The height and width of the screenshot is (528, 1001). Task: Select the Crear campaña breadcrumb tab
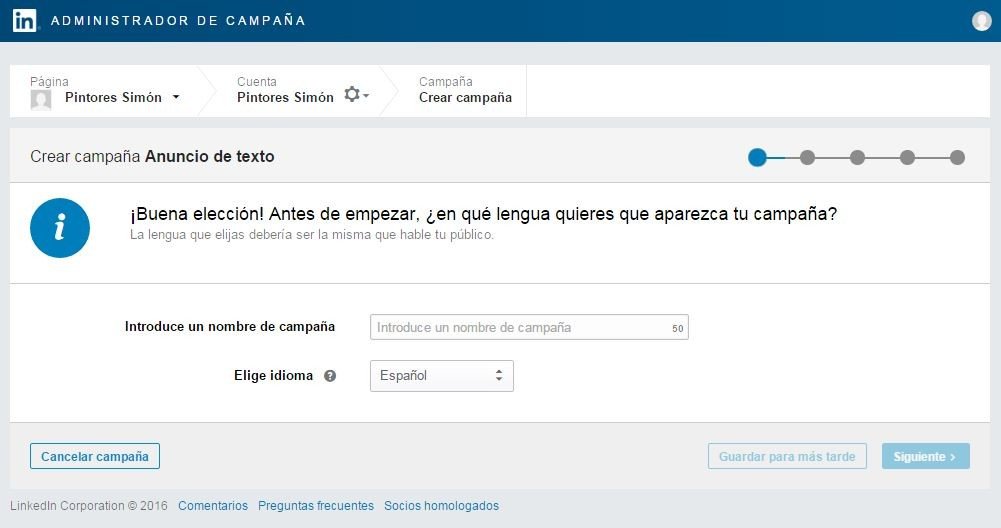pos(465,97)
